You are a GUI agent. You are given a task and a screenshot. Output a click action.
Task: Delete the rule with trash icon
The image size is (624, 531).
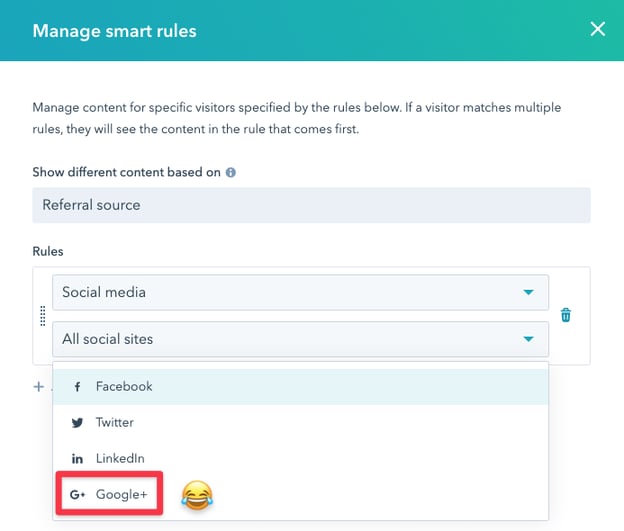pos(566,315)
